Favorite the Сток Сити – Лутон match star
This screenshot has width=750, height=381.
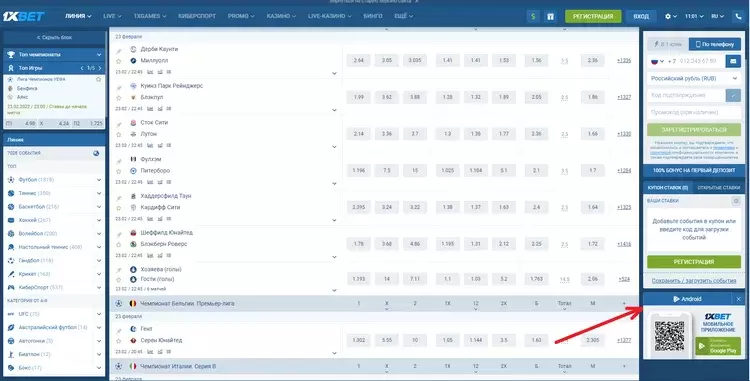click(x=119, y=134)
